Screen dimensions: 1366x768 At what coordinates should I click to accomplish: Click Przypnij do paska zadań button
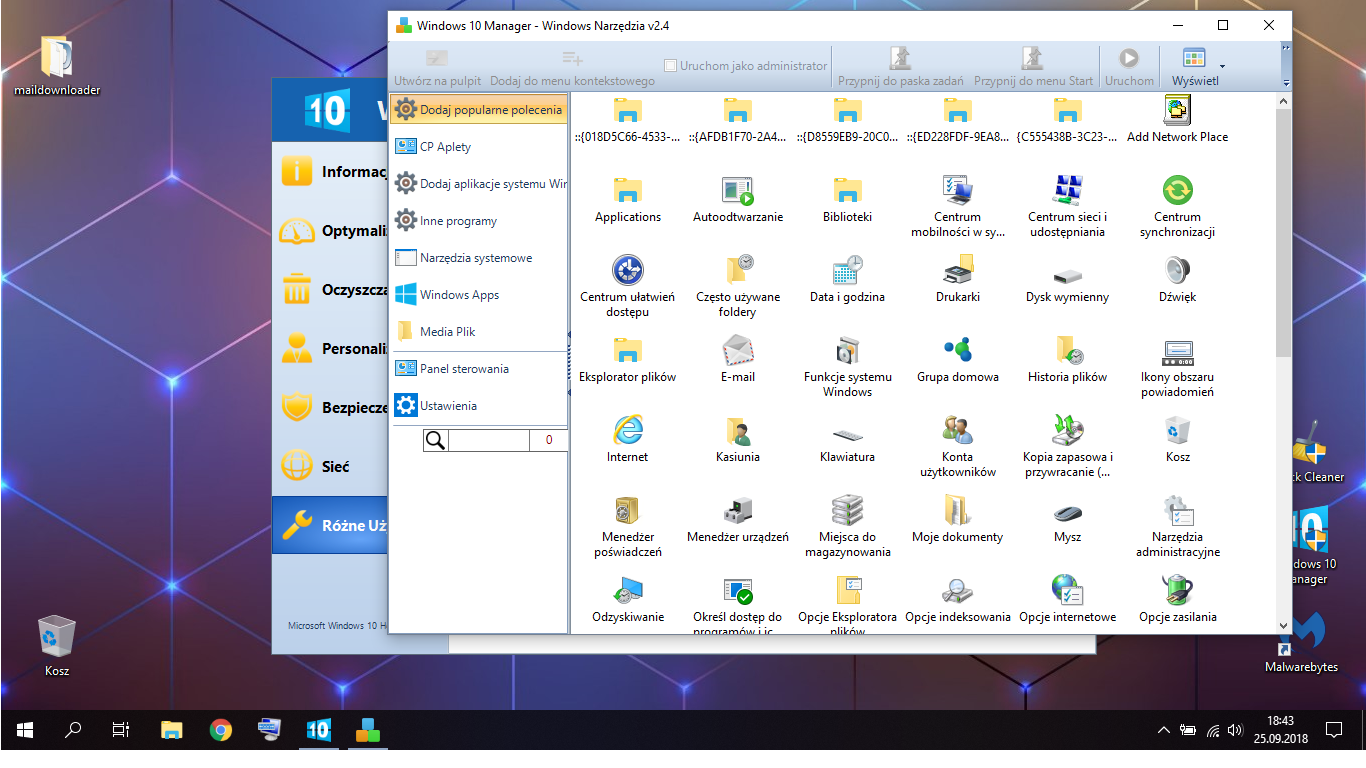point(901,66)
